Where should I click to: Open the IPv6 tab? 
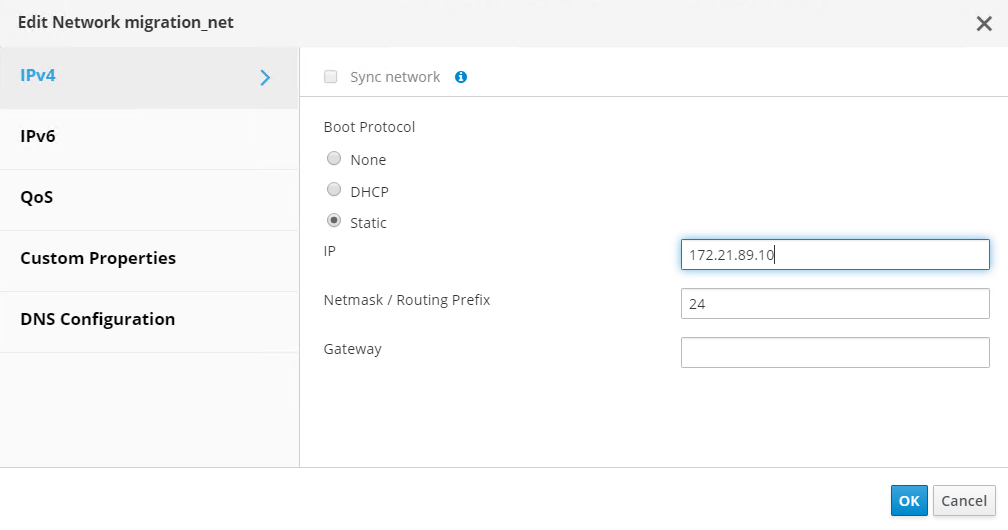[38, 136]
